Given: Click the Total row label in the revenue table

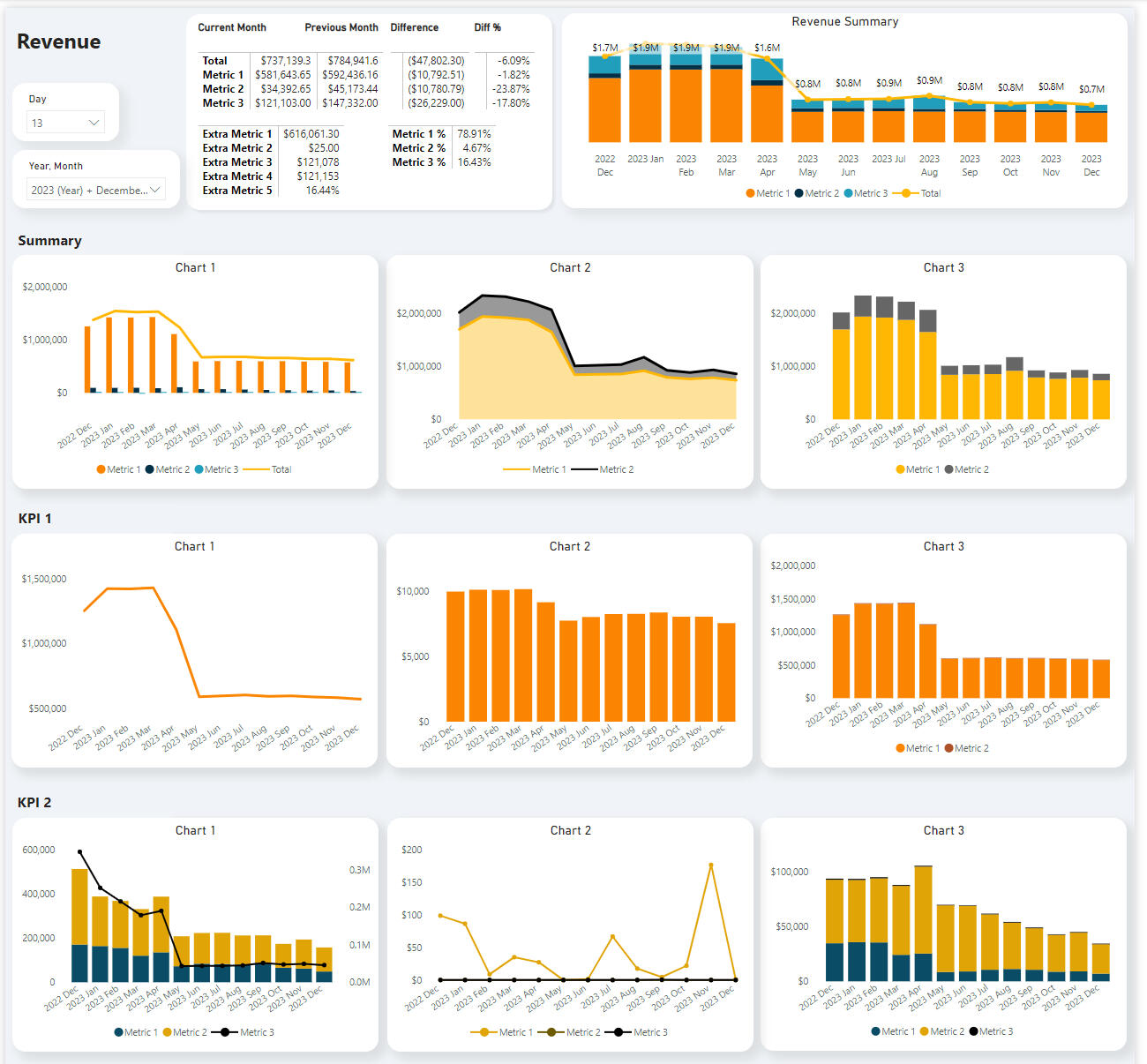Looking at the screenshot, I should [x=214, y=61].
